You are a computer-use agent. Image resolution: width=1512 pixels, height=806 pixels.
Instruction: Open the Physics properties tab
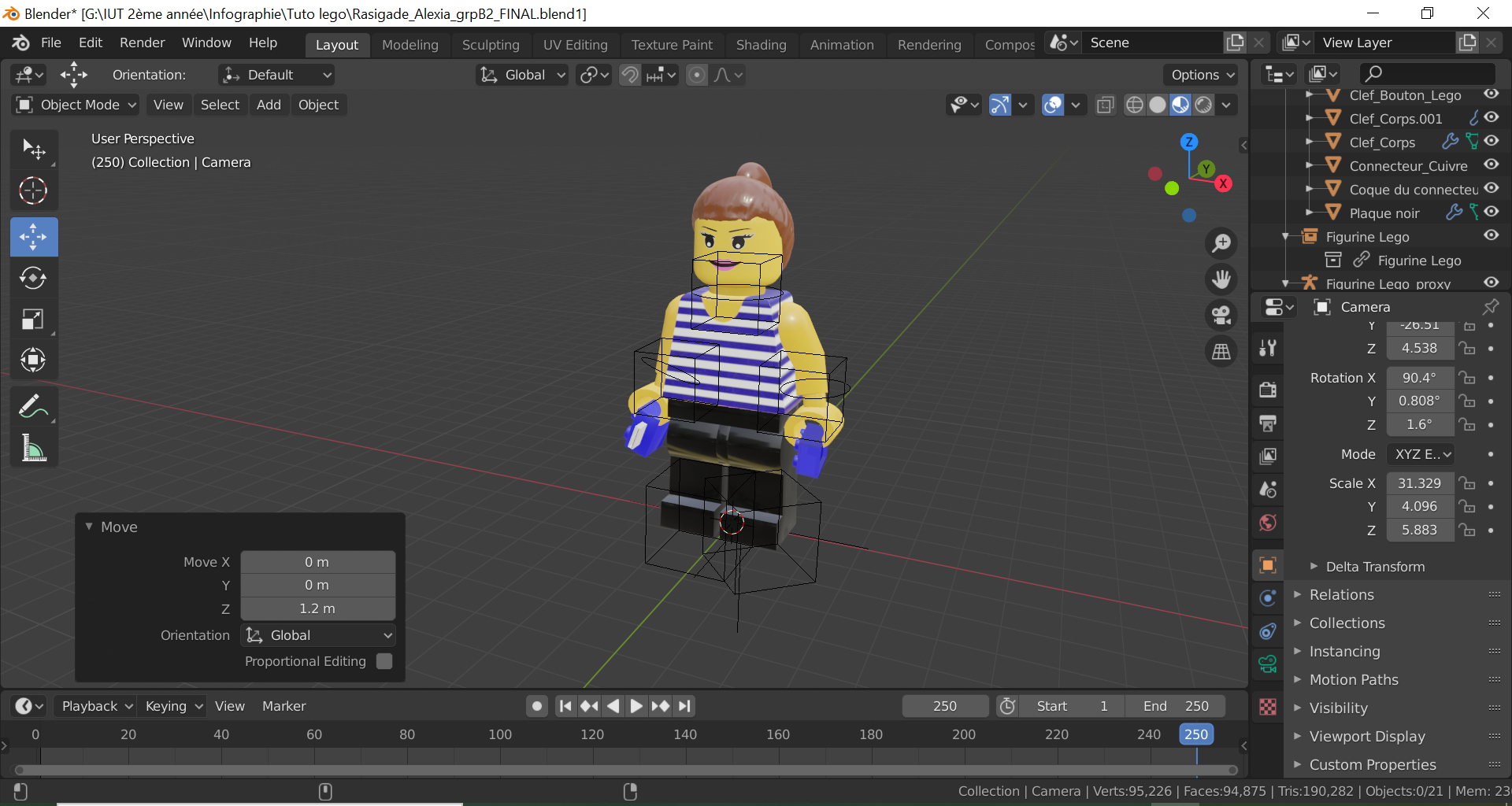[x=1268, y=598]
